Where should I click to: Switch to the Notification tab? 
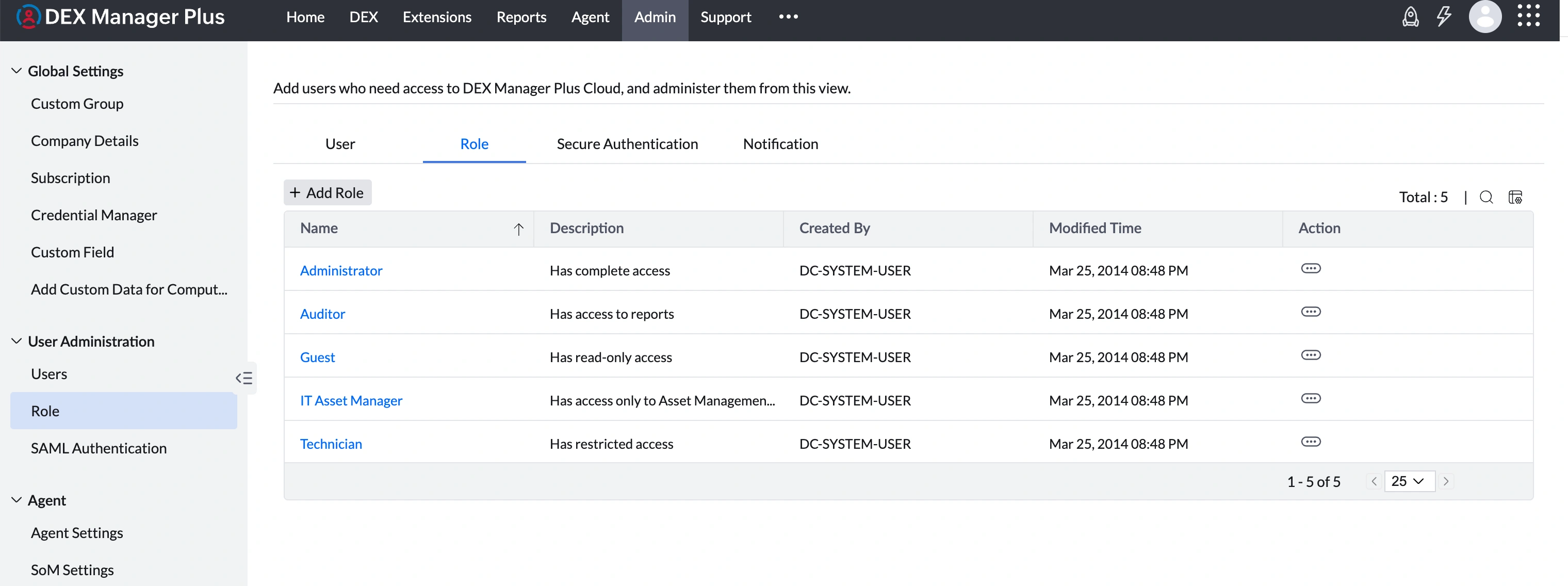pyautogui.click(x=780, y=144)
